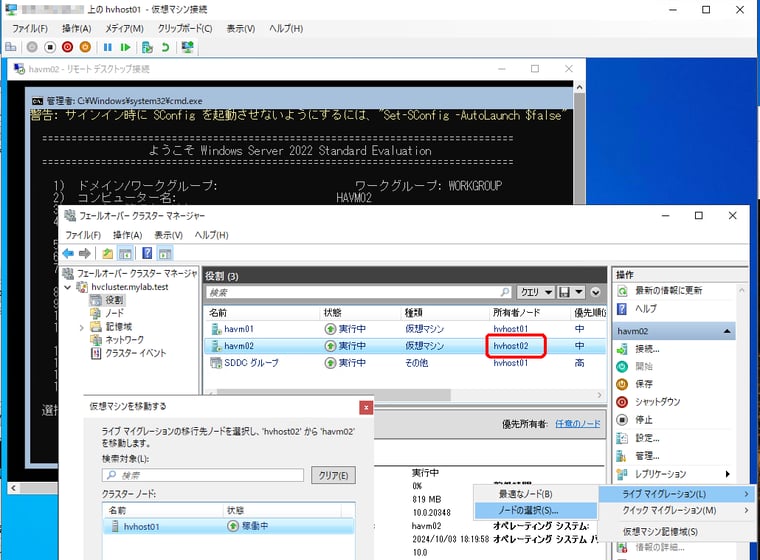Sort roles by the 状態 column header
760x560 pixels.
point(361,313)
